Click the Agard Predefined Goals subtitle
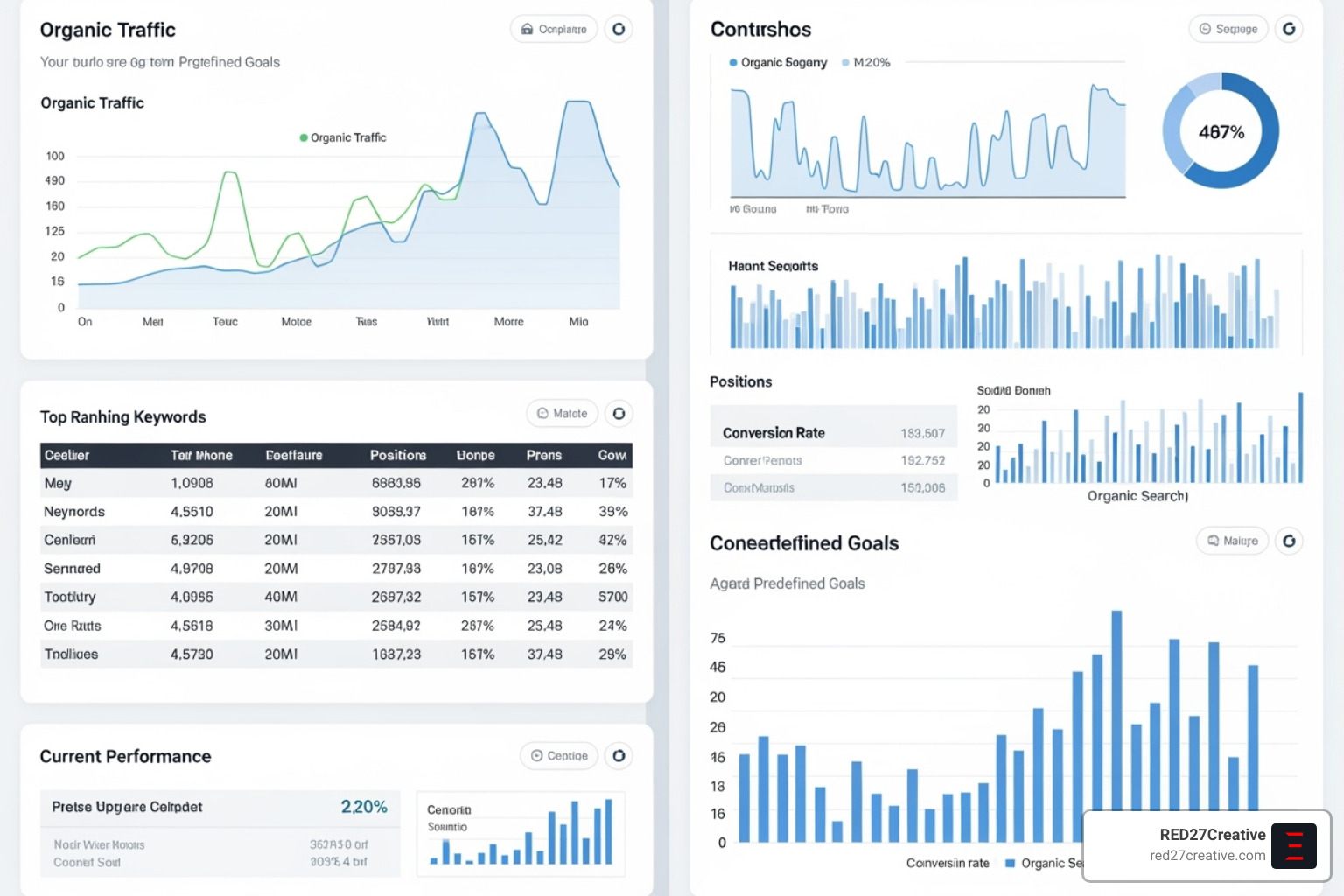This screenshot has width=1344, height=896. pyautogui.click(x=787, y=584)
